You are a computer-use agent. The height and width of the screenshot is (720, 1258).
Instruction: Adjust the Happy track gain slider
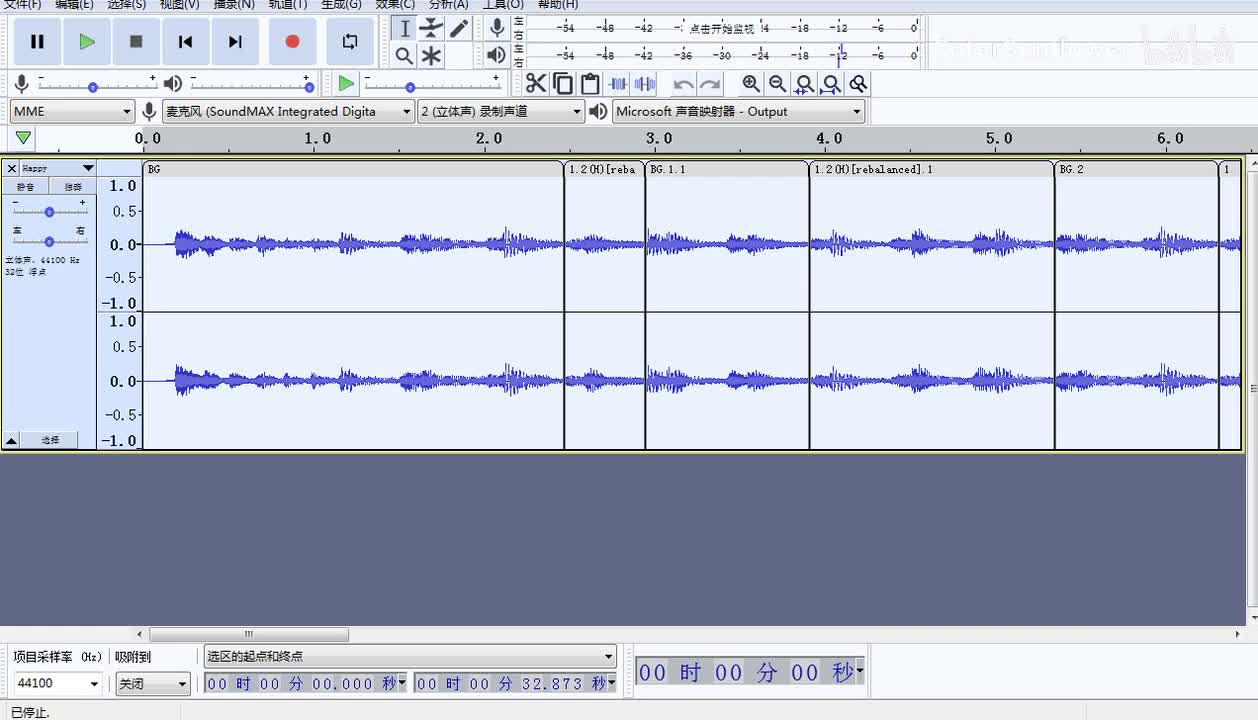click(49, 211)
